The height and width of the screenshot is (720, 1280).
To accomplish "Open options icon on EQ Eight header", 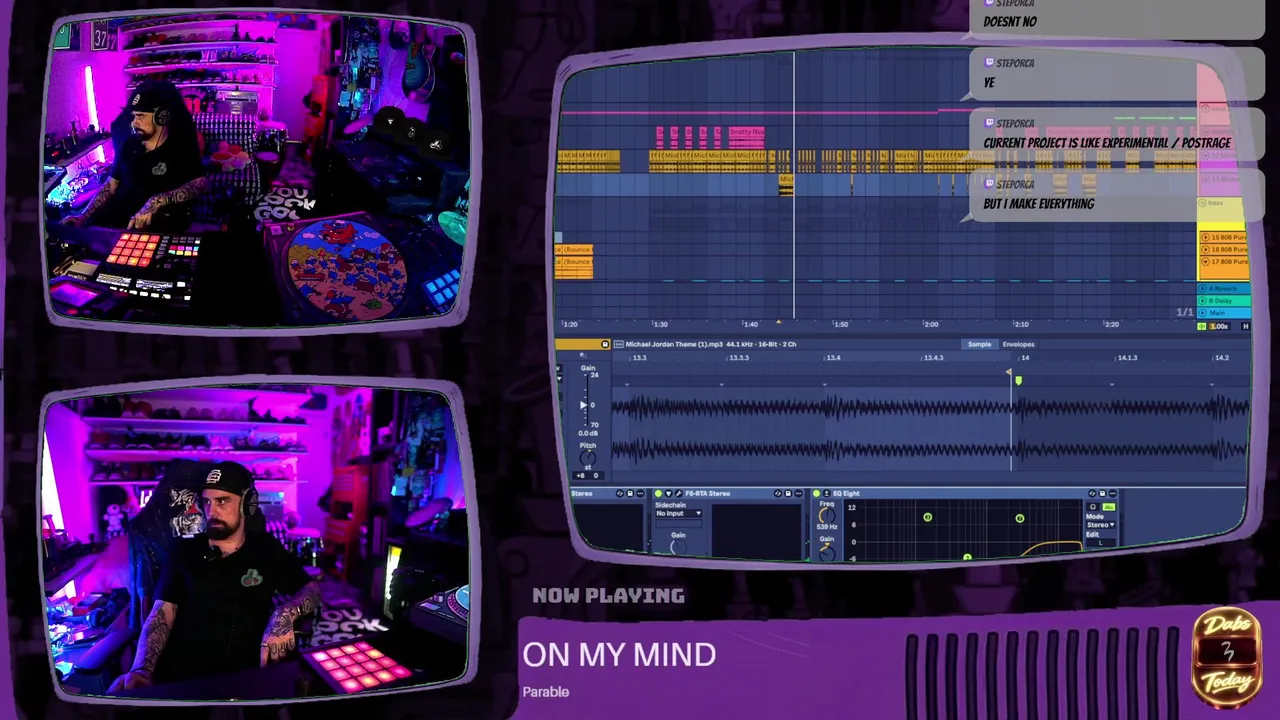I will point(1113,493).
